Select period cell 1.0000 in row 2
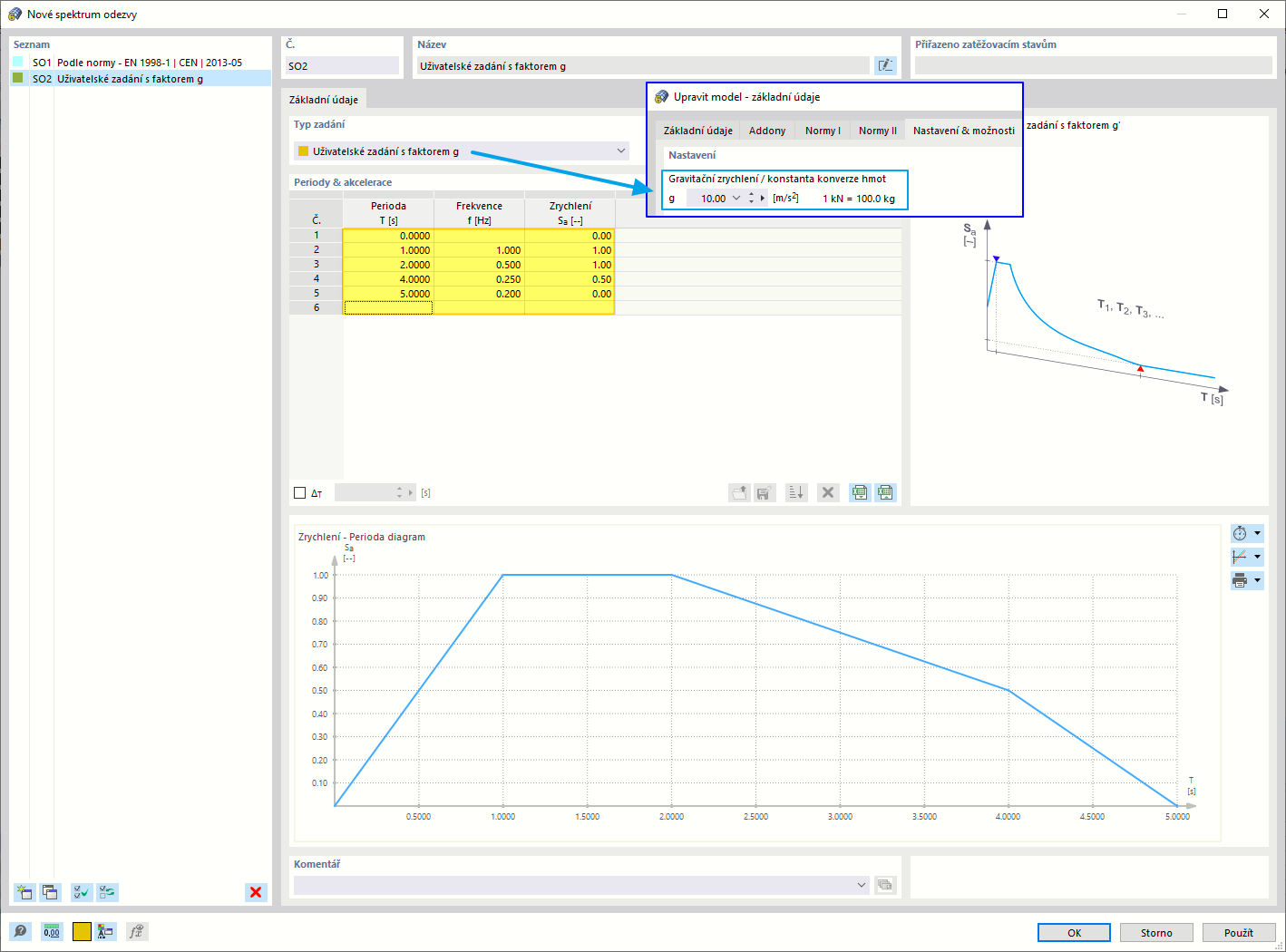The image size is (1286, 952). (388, 250)
